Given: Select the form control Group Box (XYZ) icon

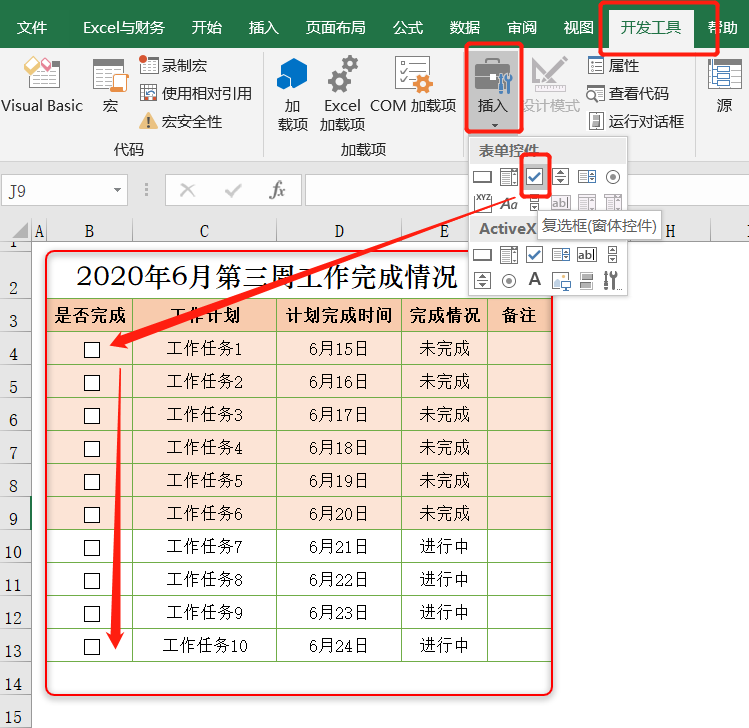Looking at the screenshot, I should click(x=483, y=203).
